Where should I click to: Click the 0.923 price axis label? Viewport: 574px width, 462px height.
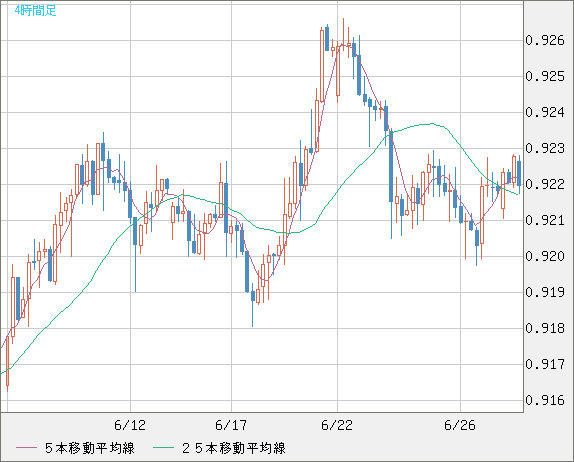pos(545,148)
